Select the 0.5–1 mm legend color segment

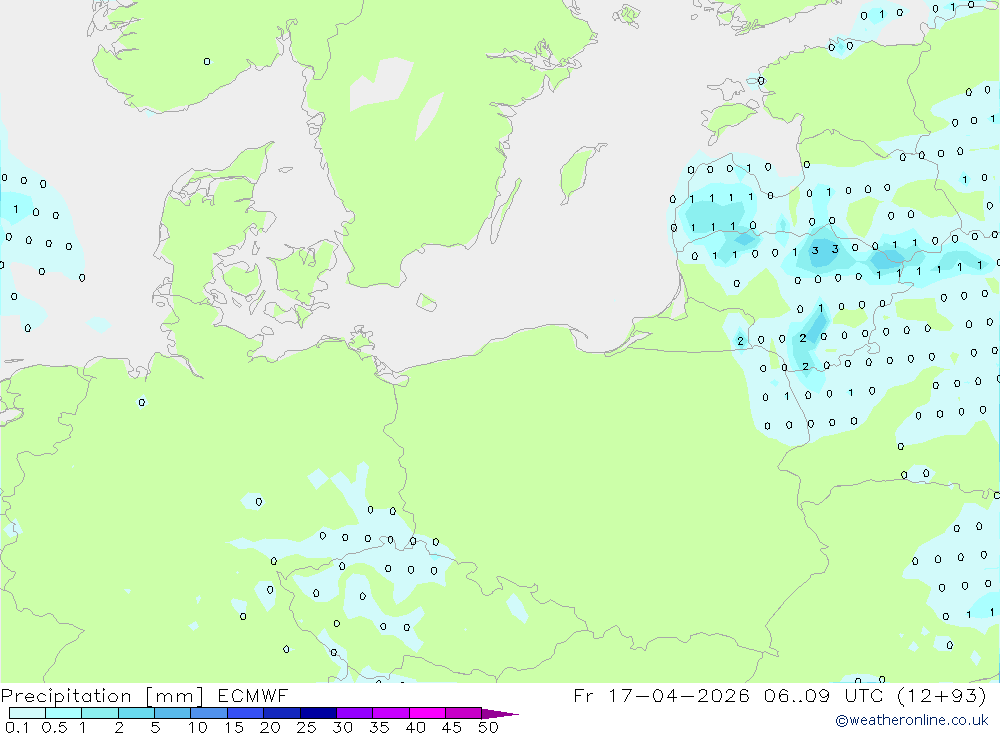tap(64, 713)
